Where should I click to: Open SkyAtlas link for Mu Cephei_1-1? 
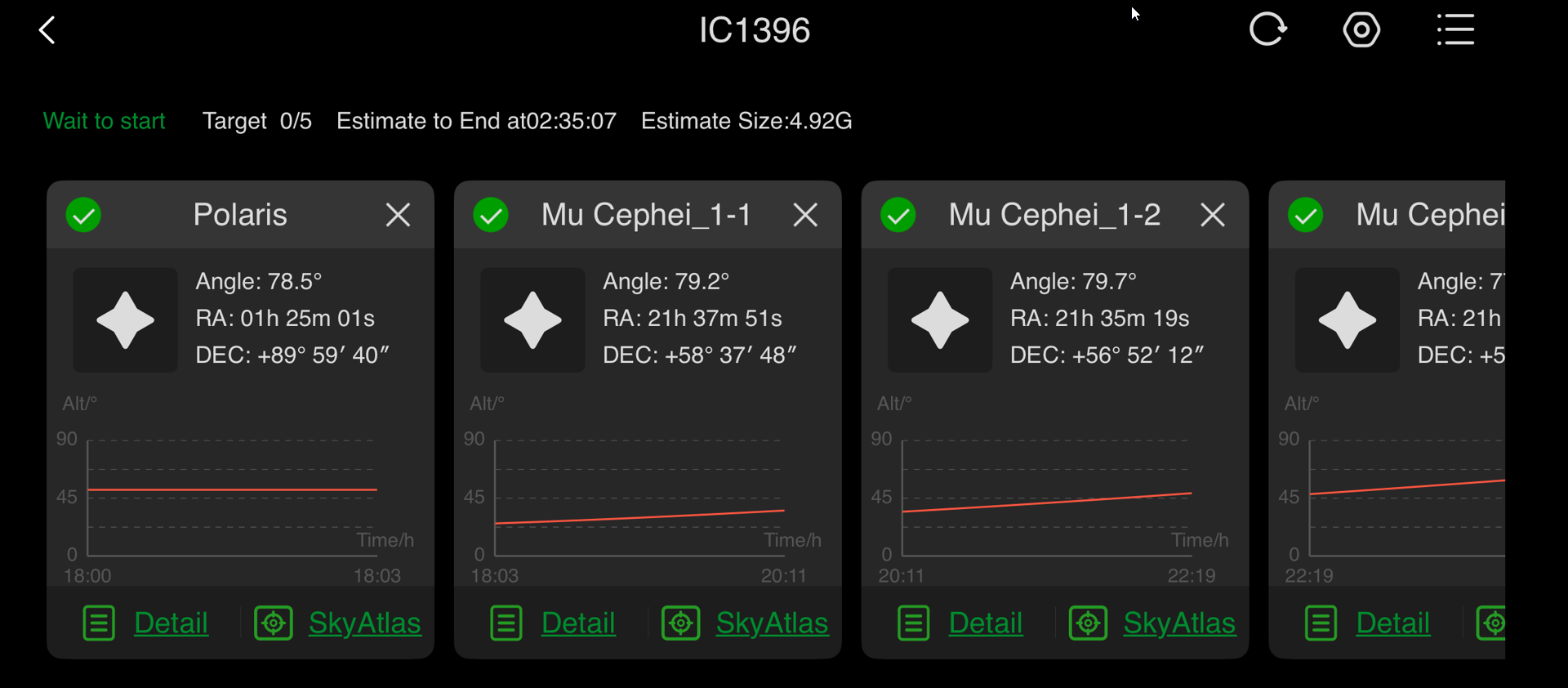click(772, 623)
